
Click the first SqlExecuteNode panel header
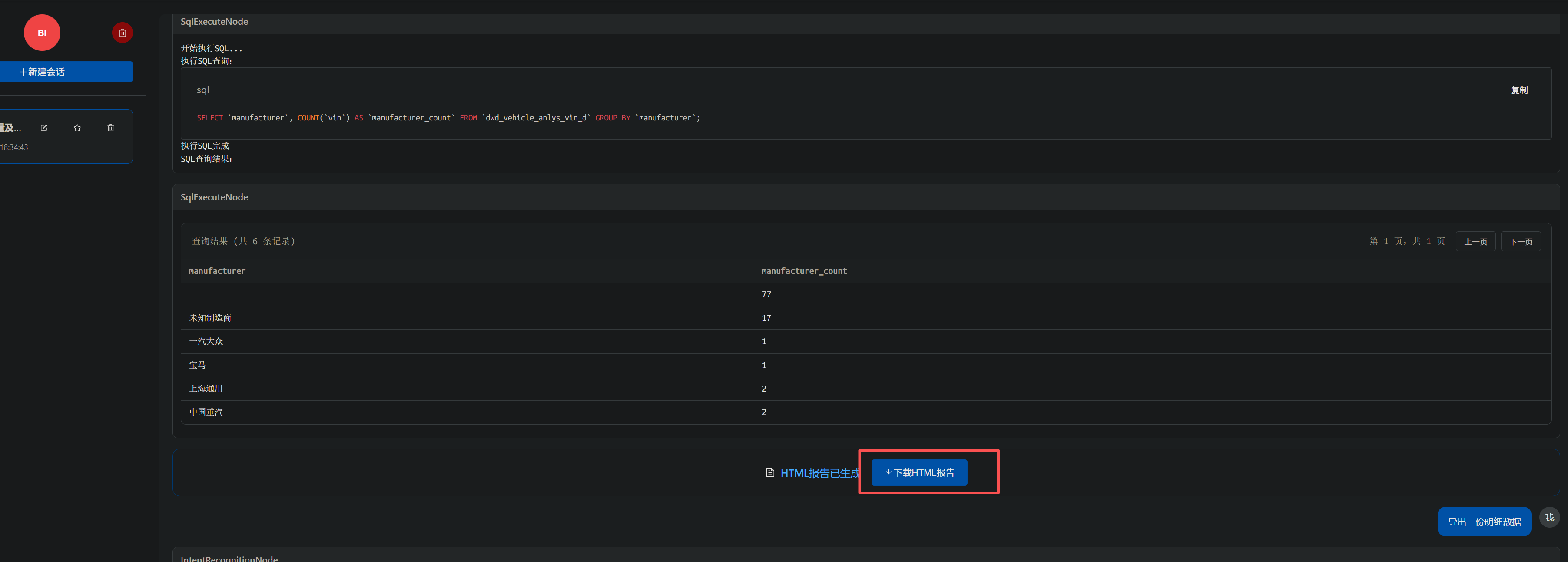(x=214, y=22)
